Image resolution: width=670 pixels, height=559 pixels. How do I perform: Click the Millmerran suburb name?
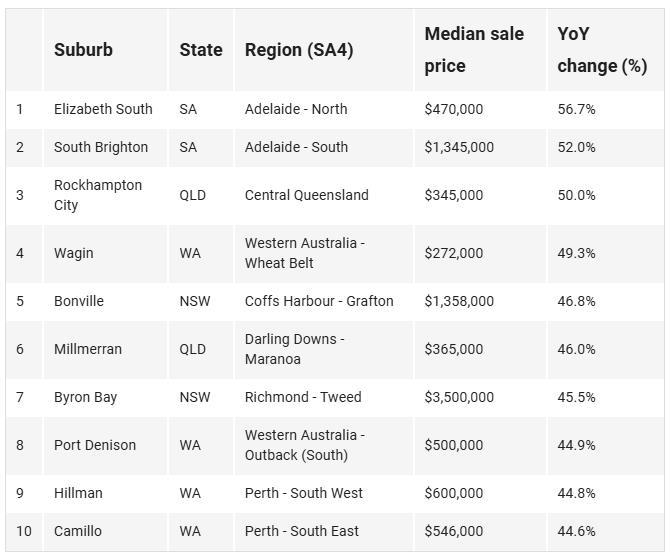[88, 349]
